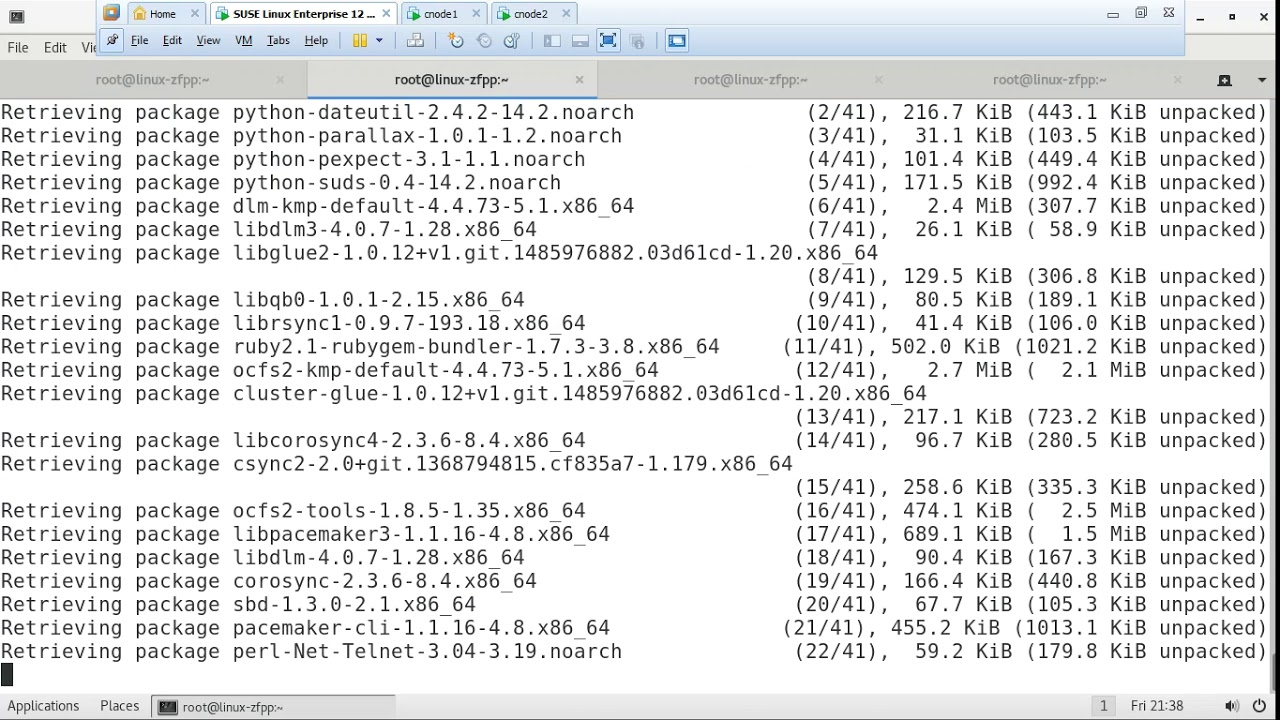Open VMware File menu
The height and width of the screenshot is (720, 1280).
coord(139,40)
